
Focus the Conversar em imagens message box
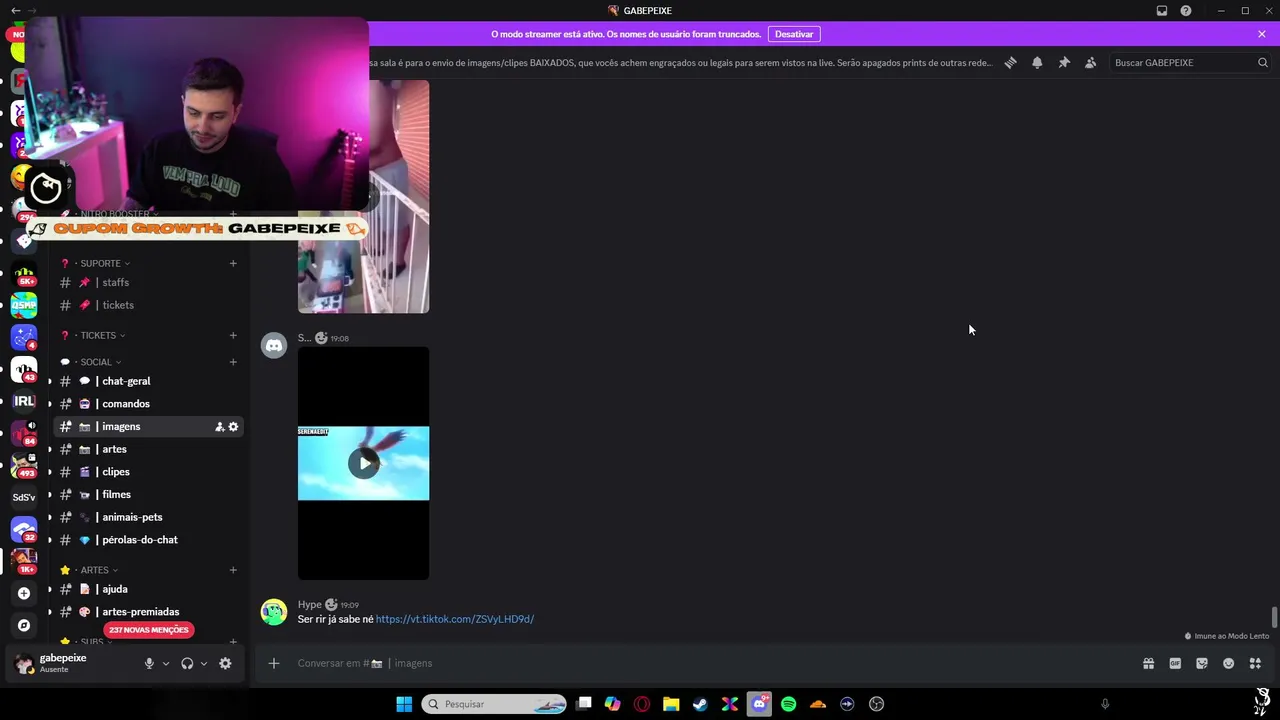coord(714,663)
